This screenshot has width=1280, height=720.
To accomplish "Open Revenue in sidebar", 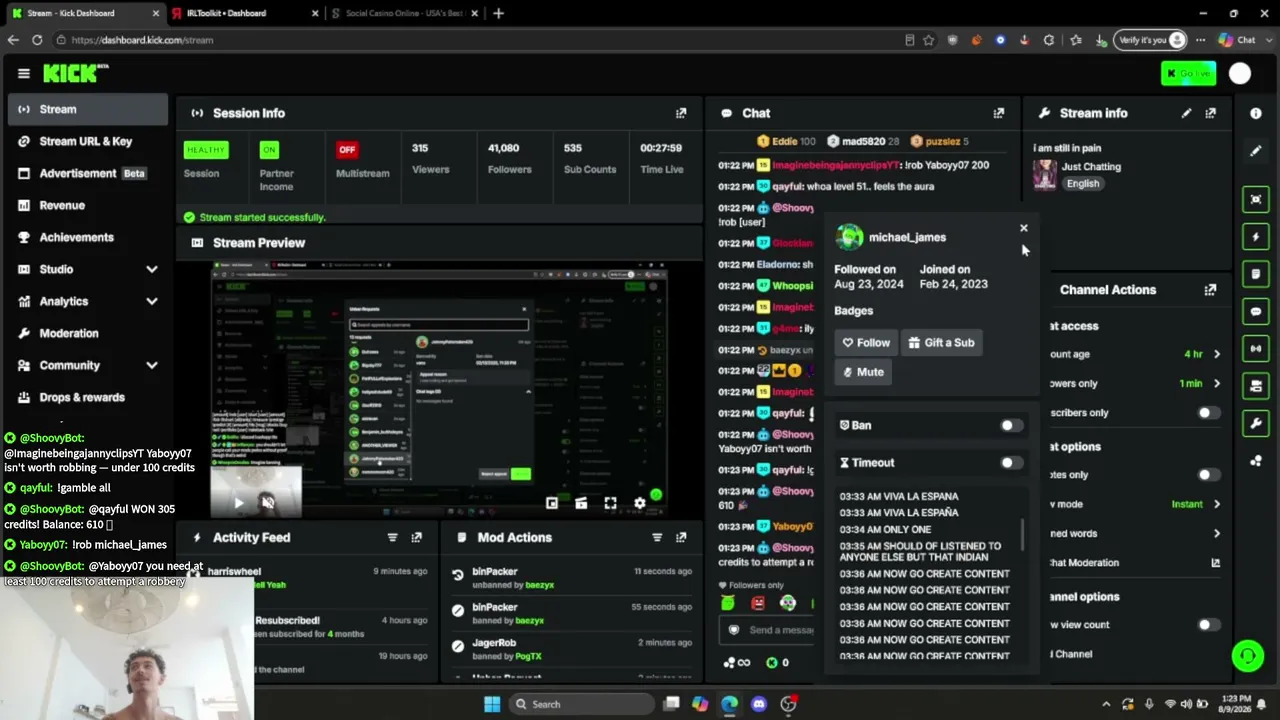I will pyautogui.click(x=88, y=205).
